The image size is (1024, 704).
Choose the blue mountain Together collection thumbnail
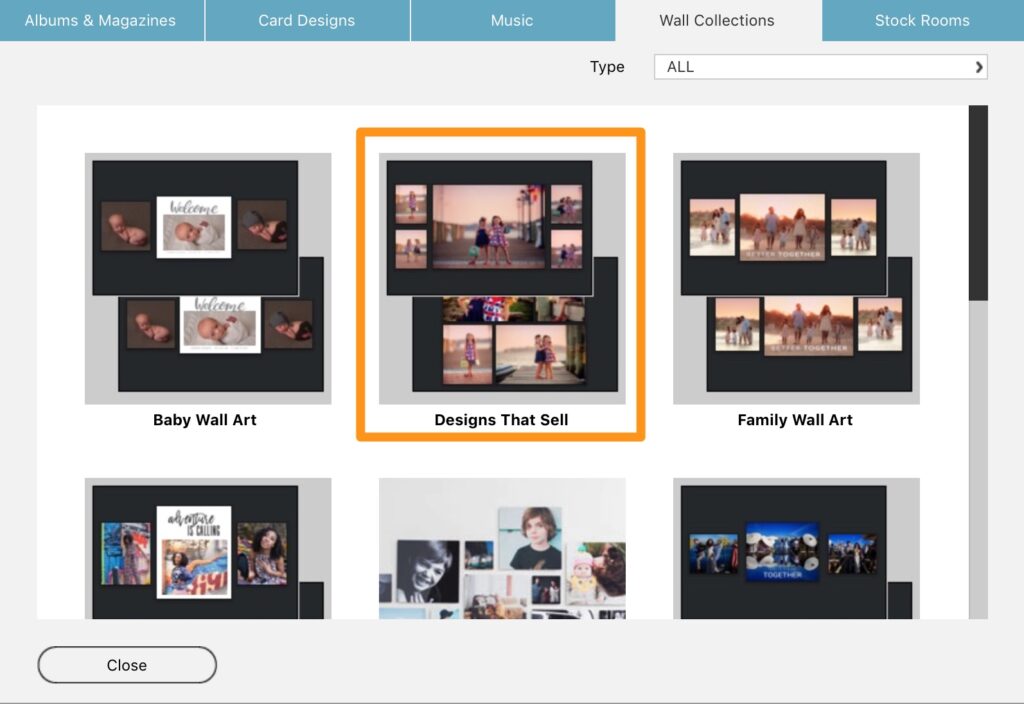point(796,548)
